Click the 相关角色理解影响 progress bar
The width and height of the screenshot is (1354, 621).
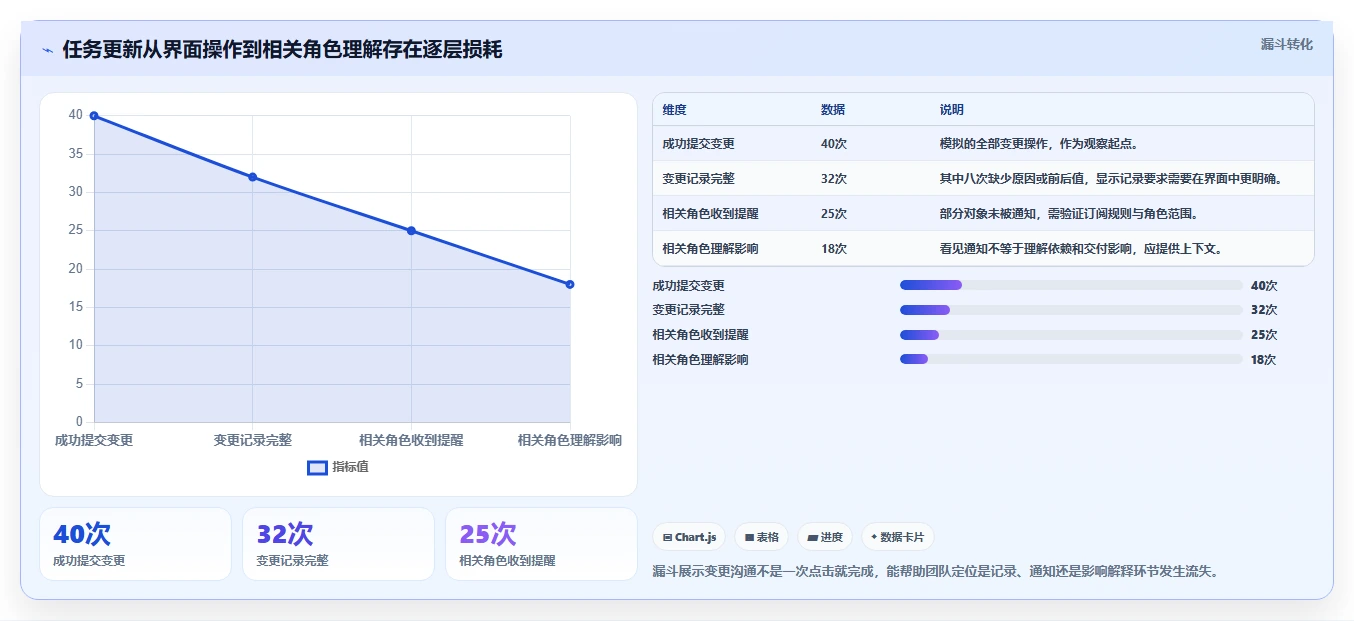(x=1071, y=360)
